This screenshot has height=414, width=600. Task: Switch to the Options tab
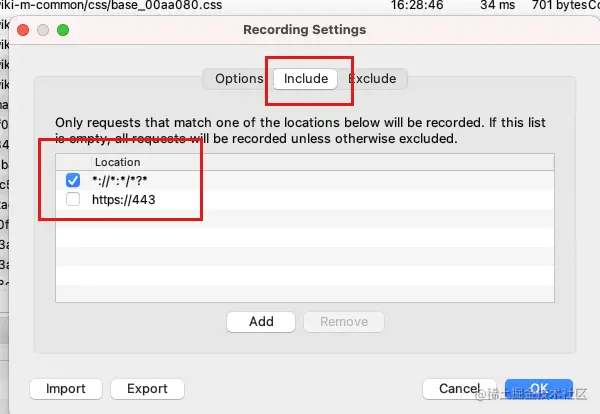click(239, 79)
